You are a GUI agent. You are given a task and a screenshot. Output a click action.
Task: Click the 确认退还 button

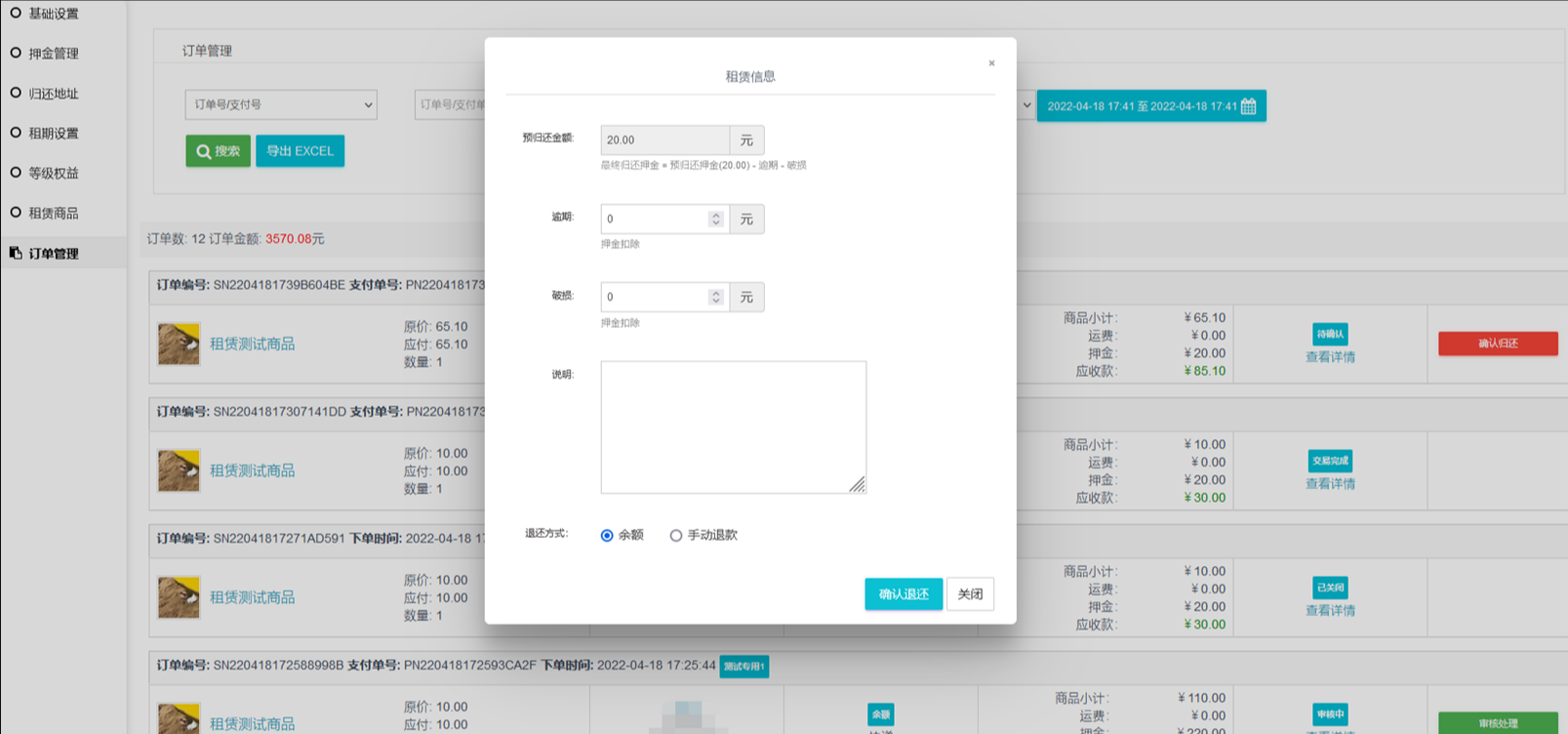click(903, 594)
